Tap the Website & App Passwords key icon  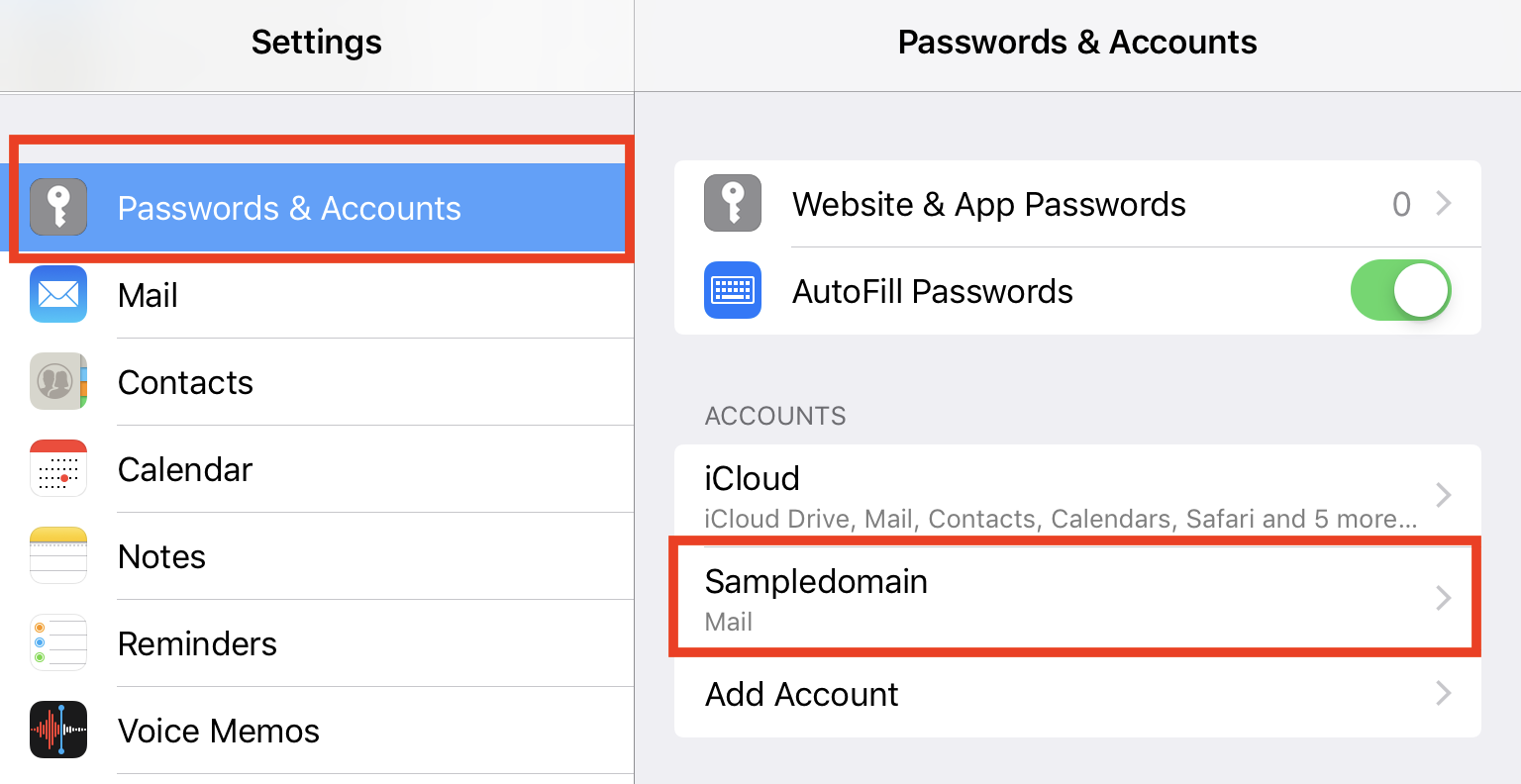(733, 203)
